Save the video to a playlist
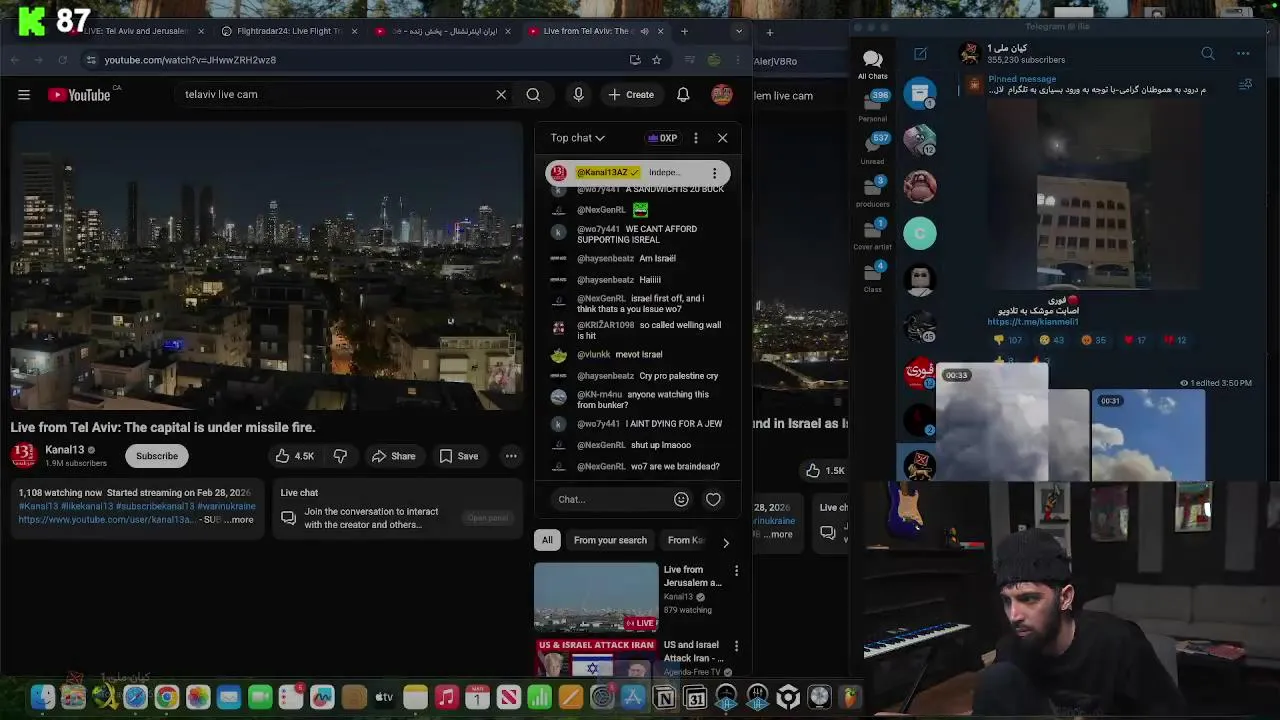Screen dimensions: 1280x720 (x=458, y=456)
